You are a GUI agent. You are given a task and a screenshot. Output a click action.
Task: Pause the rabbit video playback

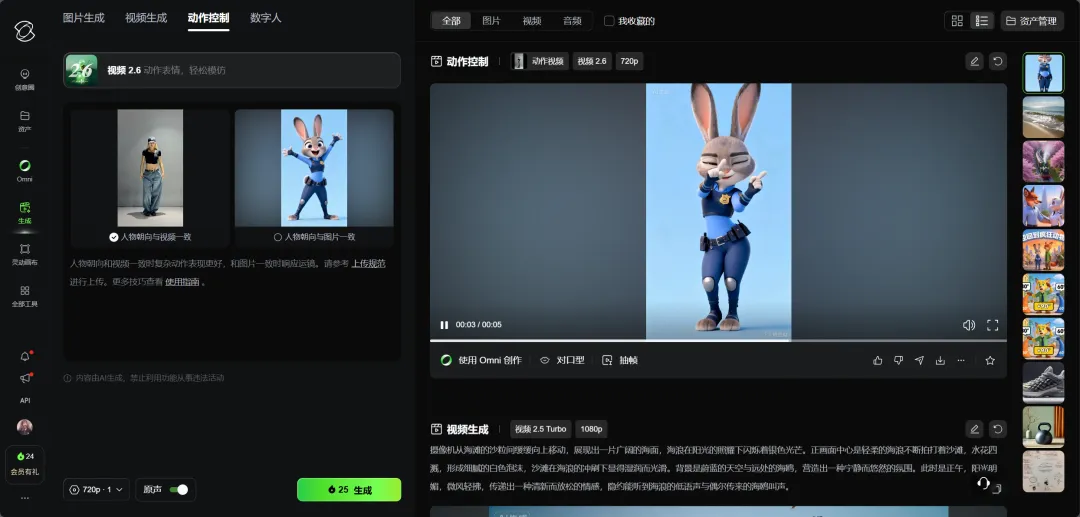click(444, 325)
